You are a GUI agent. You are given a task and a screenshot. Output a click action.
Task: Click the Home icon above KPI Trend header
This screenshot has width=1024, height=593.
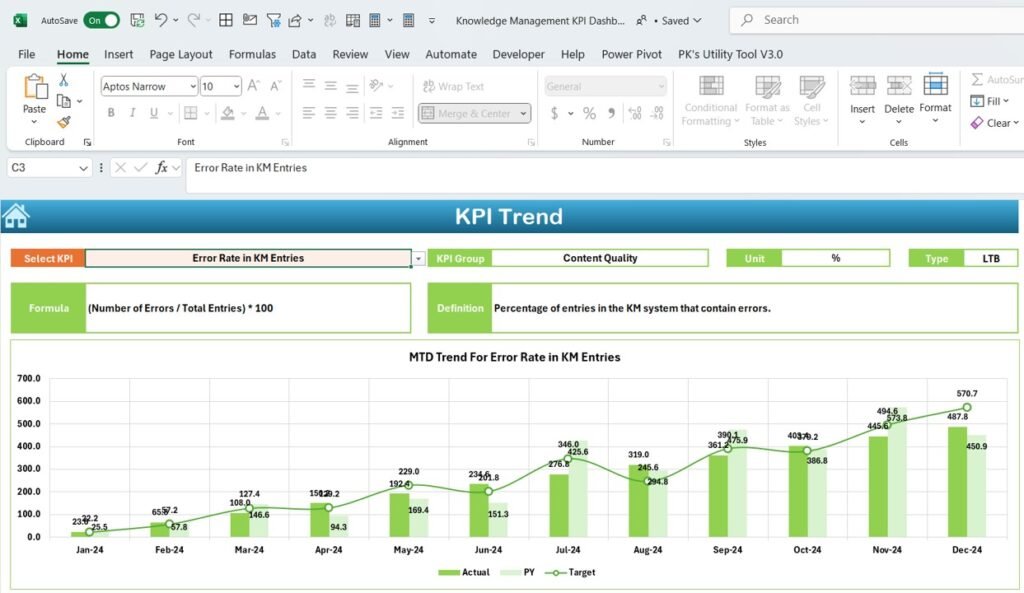(16, 216)
